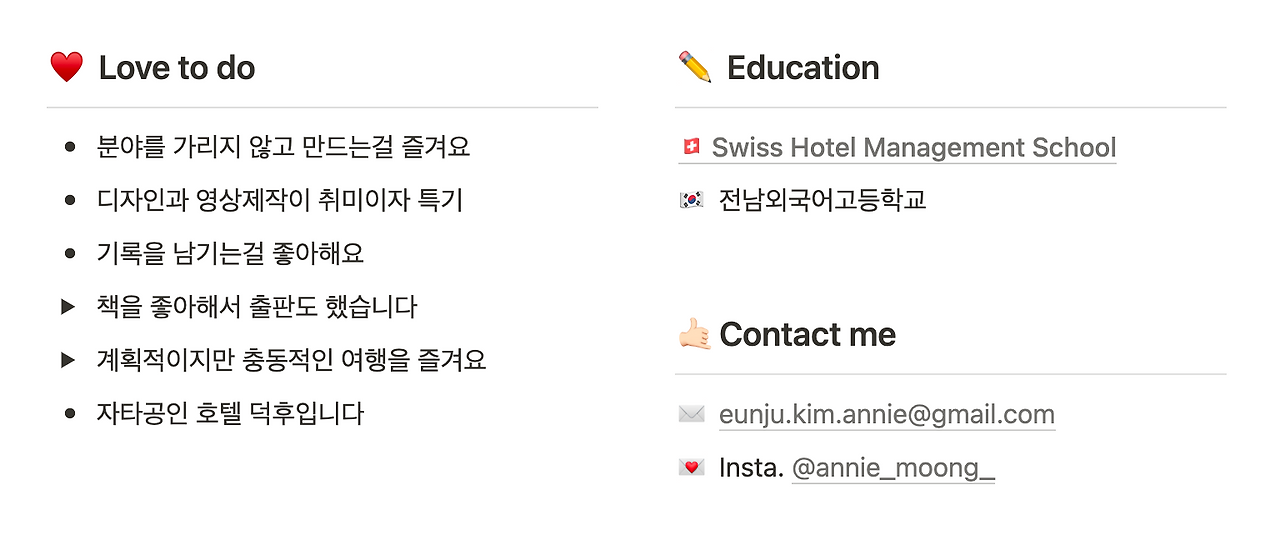Open the Swiss Hotel Management School link
The image size is (1280, 540).
point(914,148)
